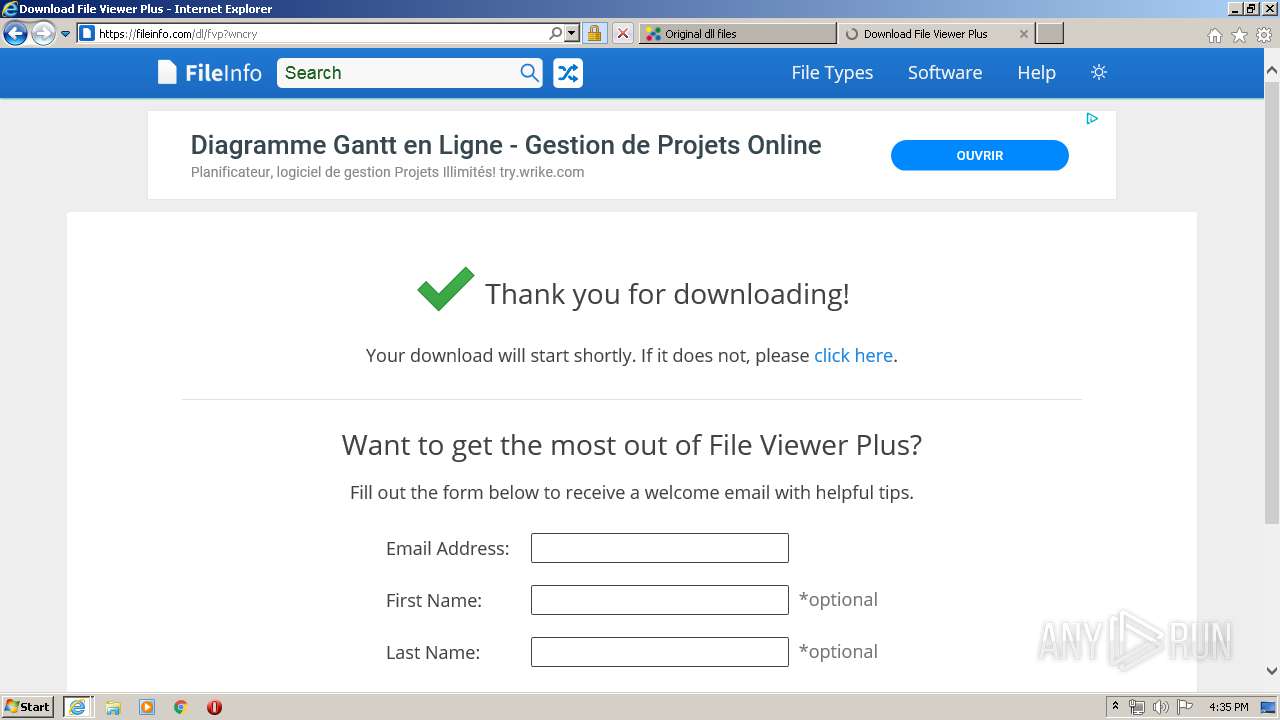Click the page scrollbar up arrow

pyautogui.click(x=1272, y=71)
